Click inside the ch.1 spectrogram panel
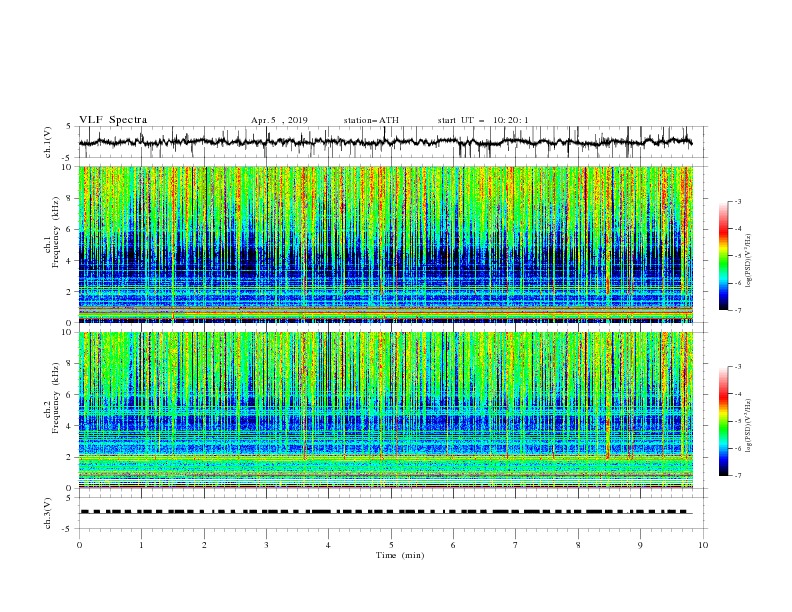The height and width of the screenshot is (612, 792). point(386,244)
